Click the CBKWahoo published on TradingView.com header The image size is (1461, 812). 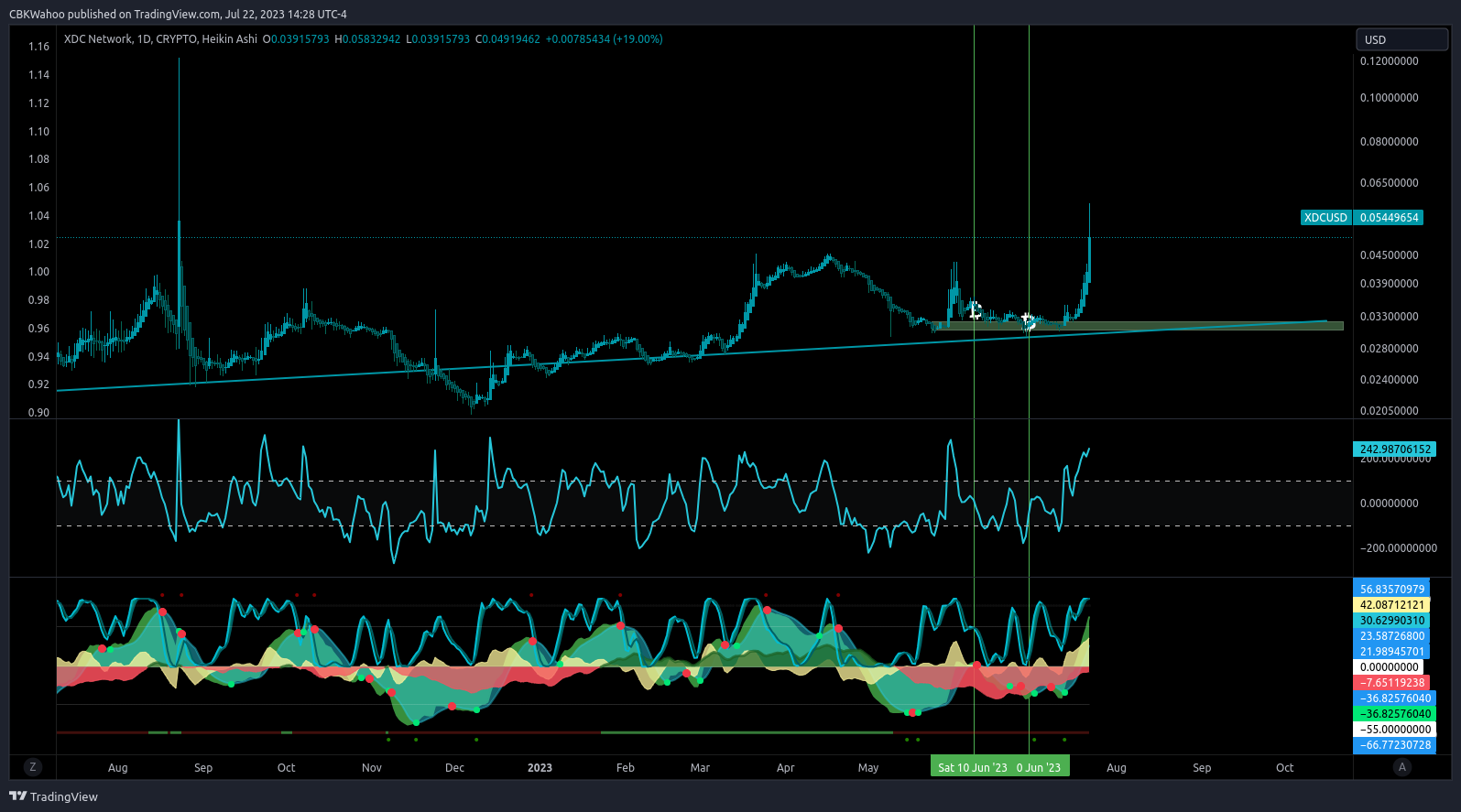(178, 14)
